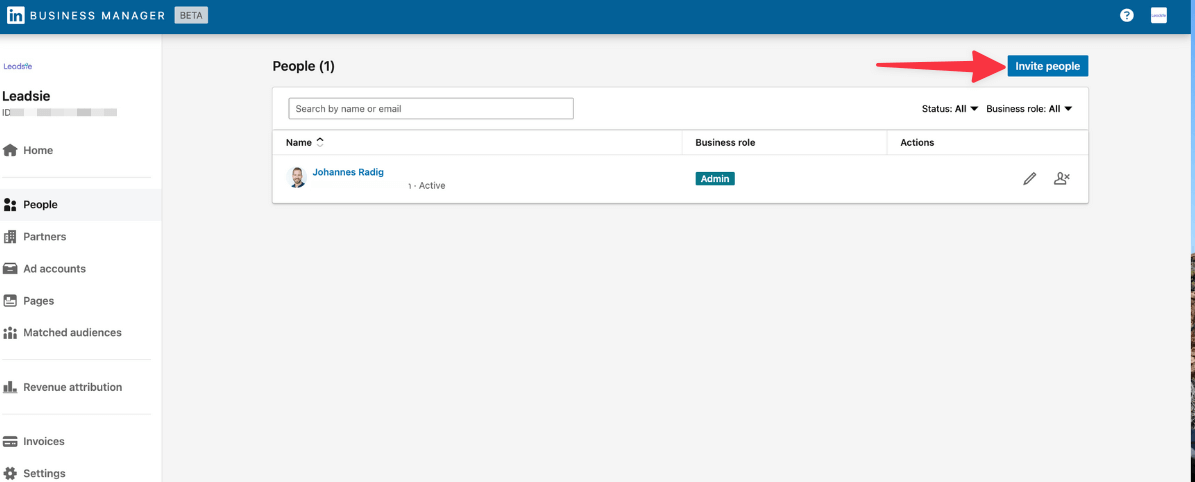Focus the Search by name or email field

431,109
